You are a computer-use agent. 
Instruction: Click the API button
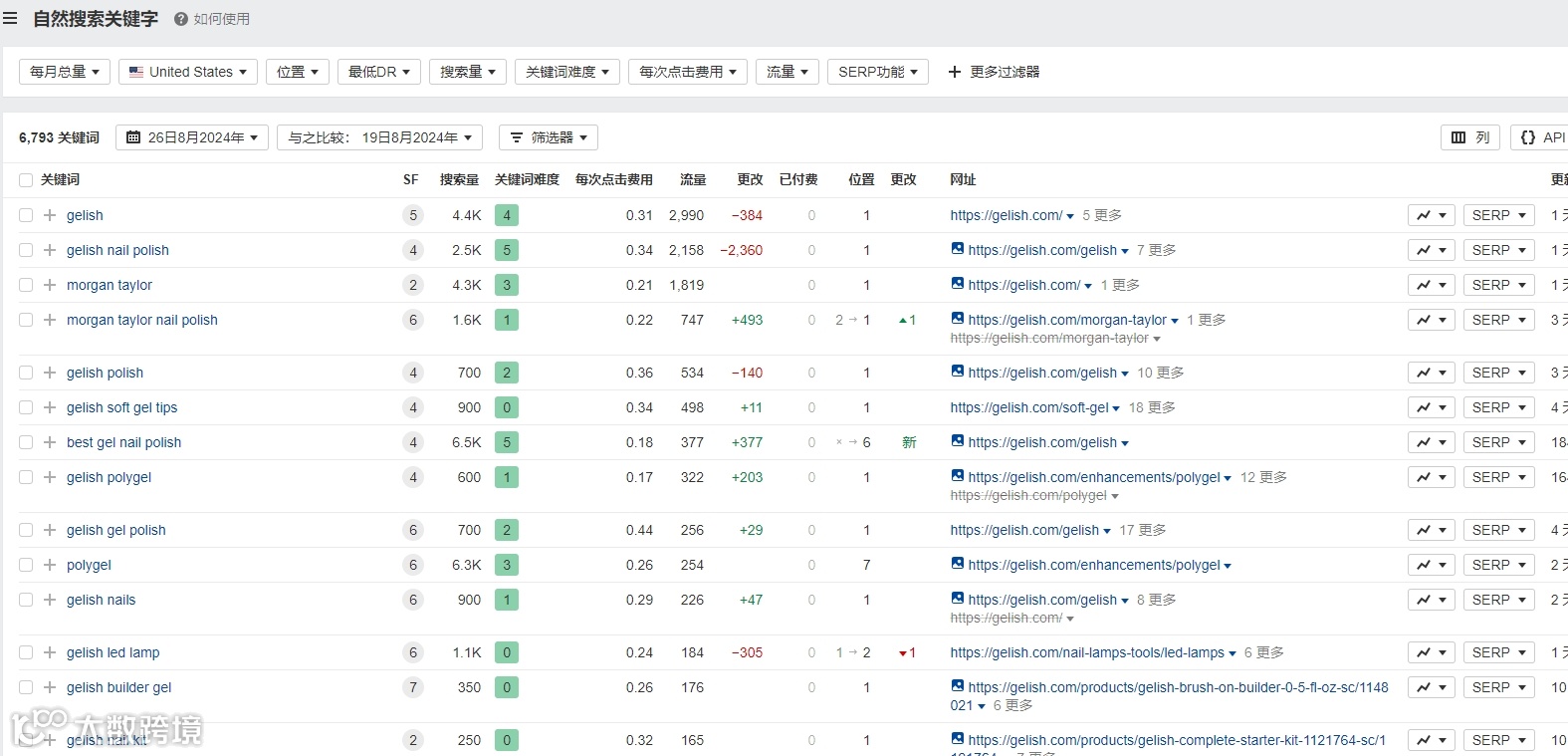pos(1541,137)
